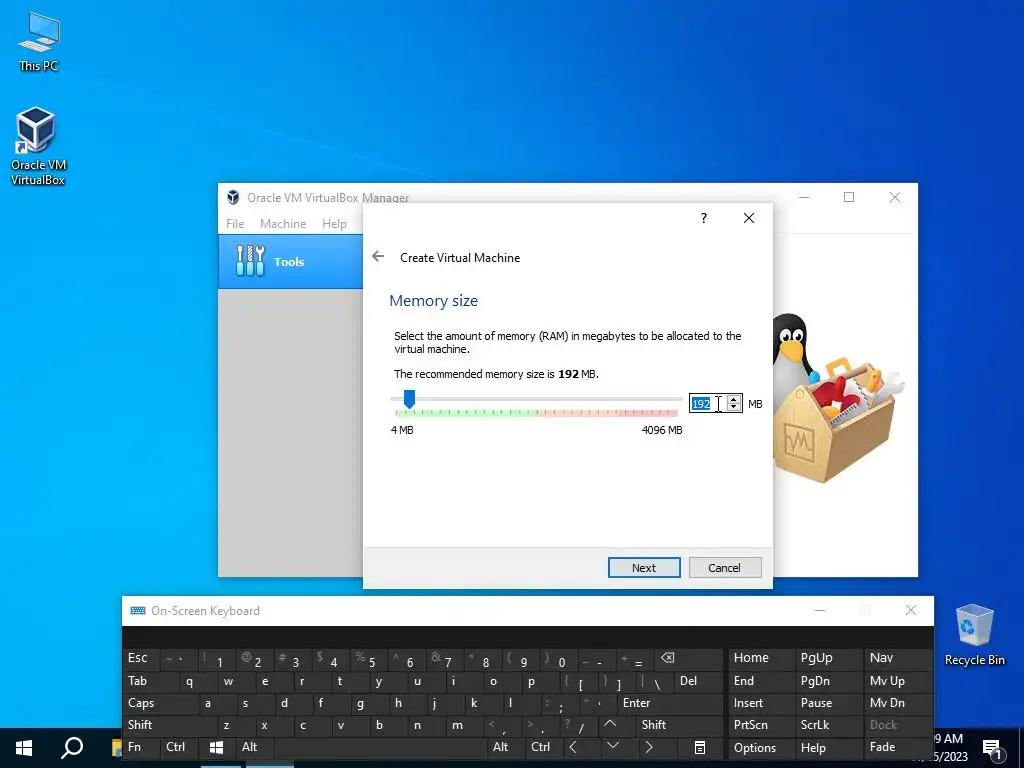The width and height of the screenshot is (1024, 768).
Task: Toggle Caps key on On-Screen Keyboard
Action: click(159, 703)
